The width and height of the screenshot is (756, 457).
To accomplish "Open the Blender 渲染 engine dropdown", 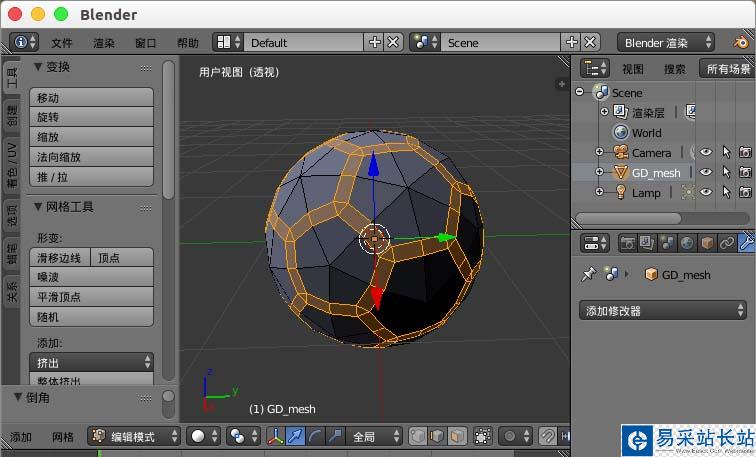I will click(x=666, y=42).
